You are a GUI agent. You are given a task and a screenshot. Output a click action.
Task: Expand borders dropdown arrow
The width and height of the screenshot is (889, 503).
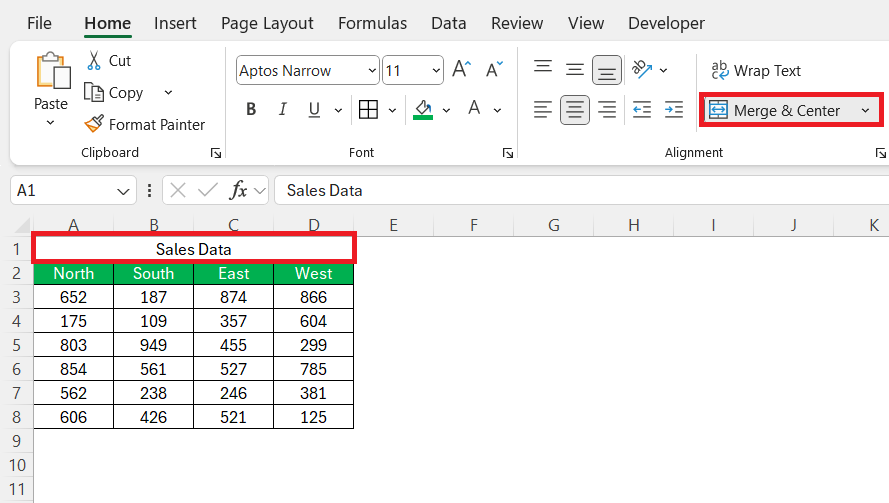392,110
